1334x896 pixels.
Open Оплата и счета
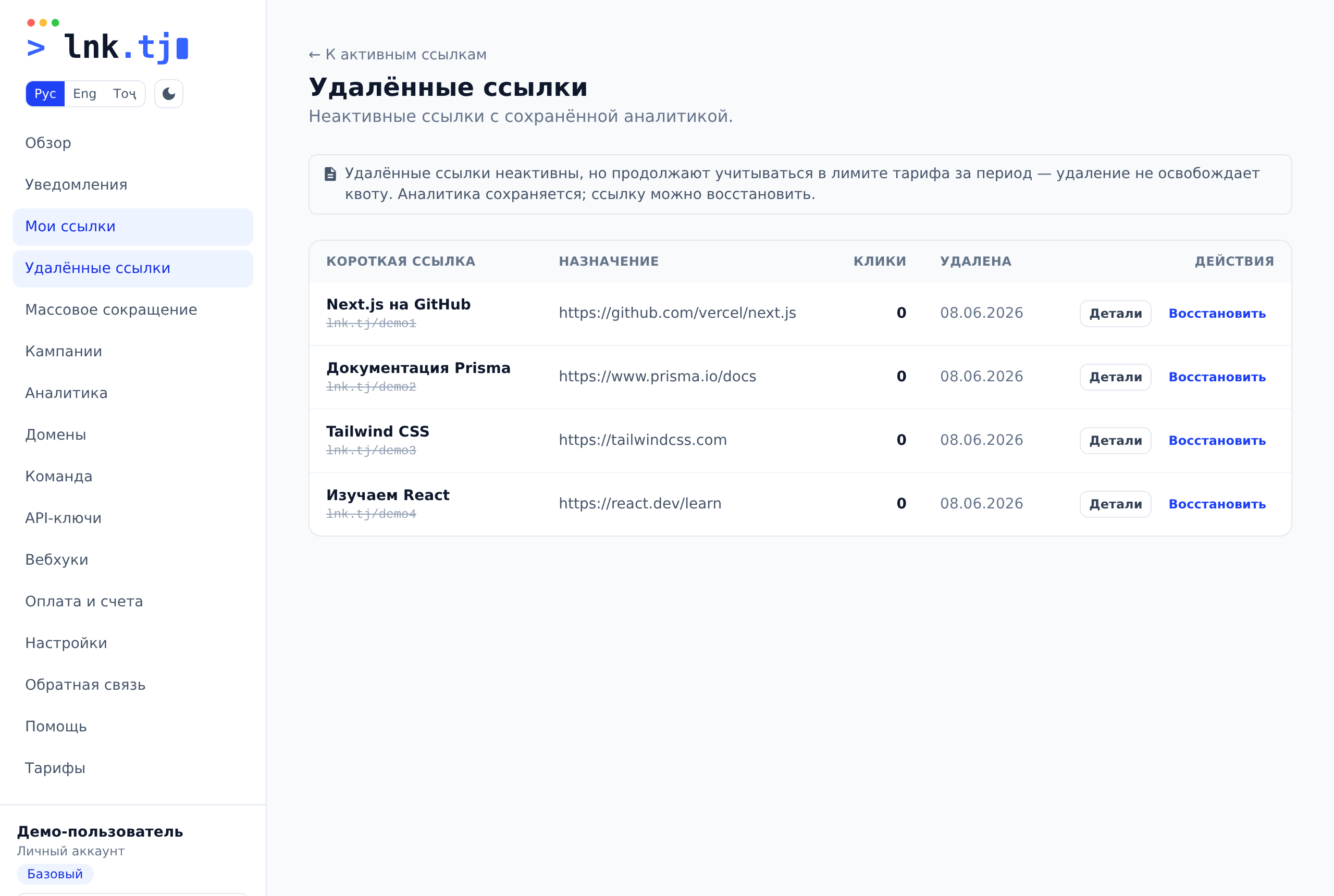point(132,602)
